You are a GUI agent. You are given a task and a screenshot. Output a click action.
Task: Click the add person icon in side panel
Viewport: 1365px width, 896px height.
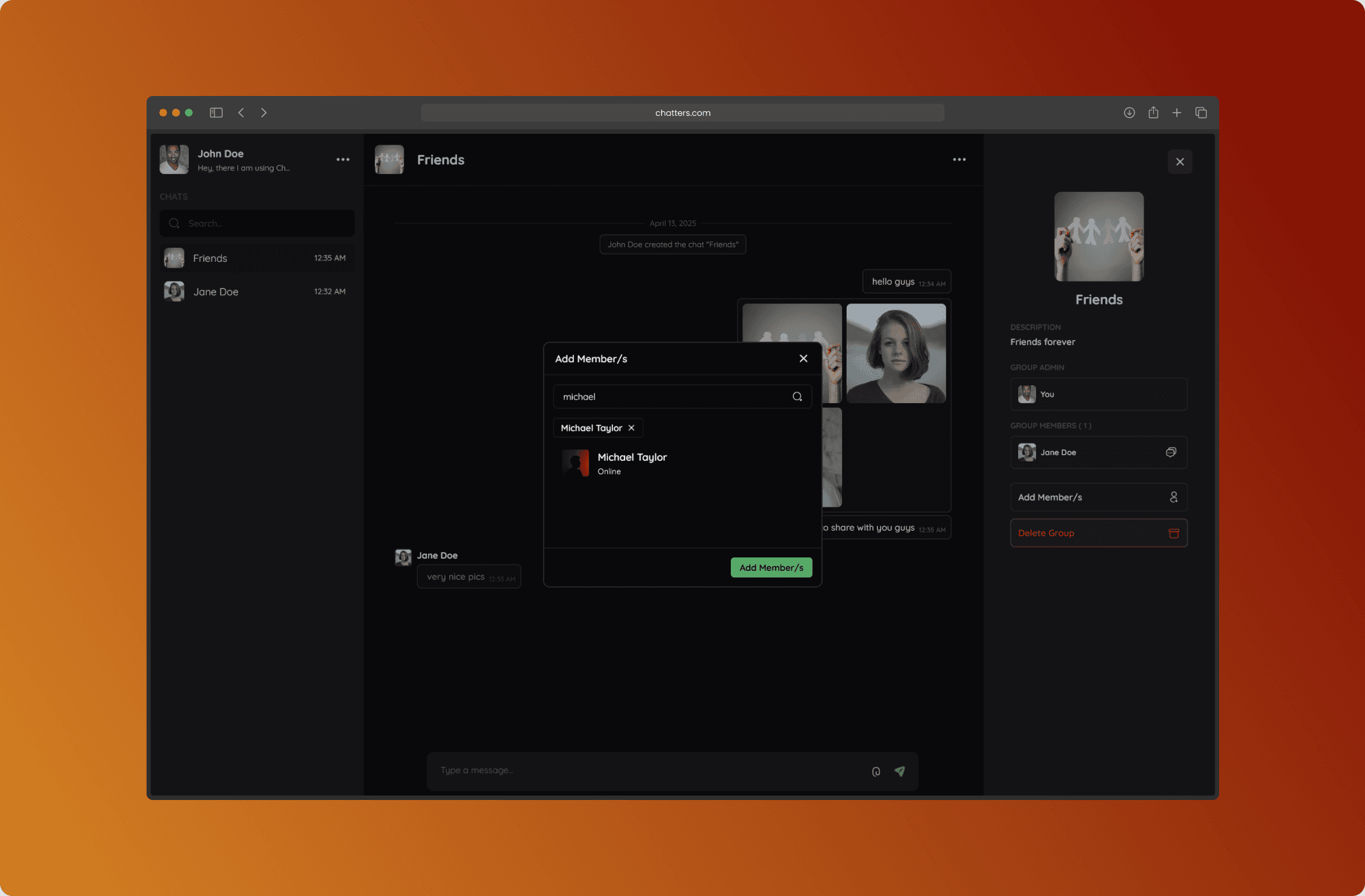tap(1174, 497)
